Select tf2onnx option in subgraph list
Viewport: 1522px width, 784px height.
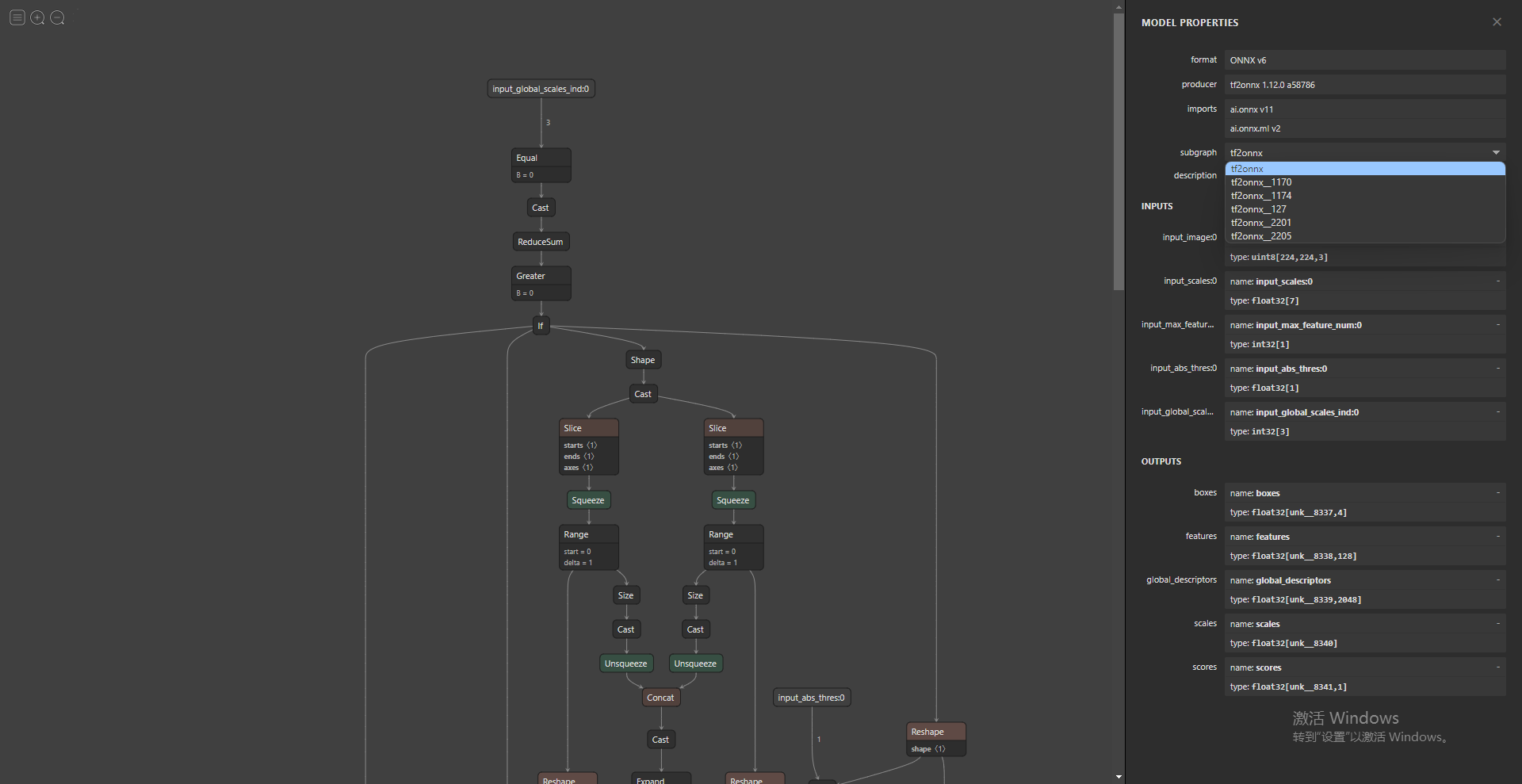pos(1365,169)
